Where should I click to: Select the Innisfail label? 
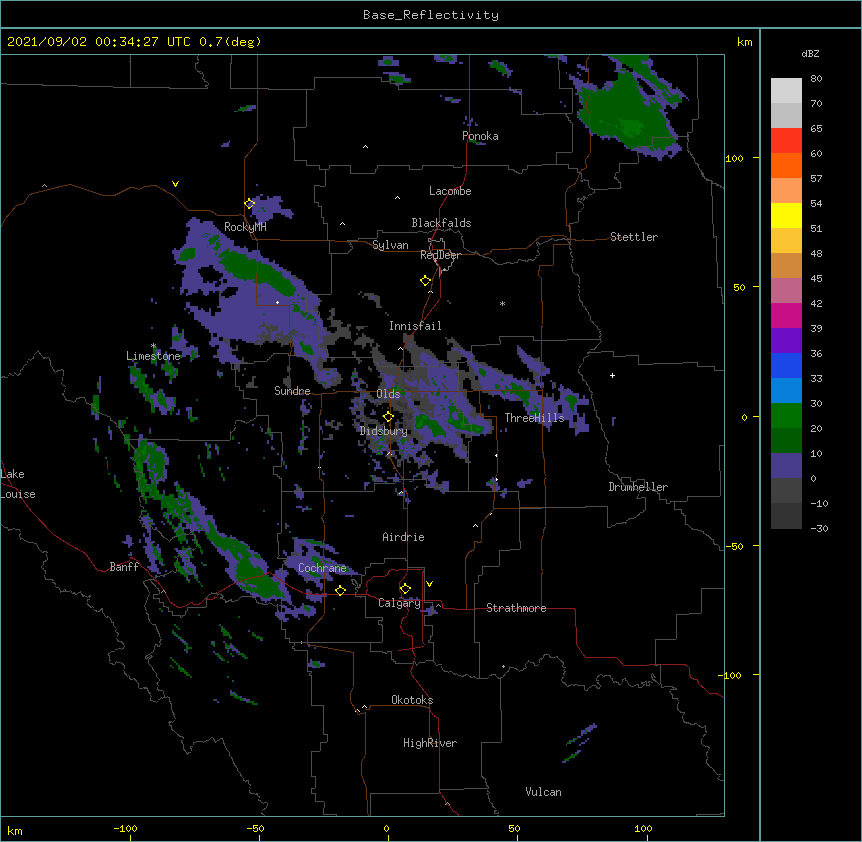pyautogui.click(x=415, y=326)
